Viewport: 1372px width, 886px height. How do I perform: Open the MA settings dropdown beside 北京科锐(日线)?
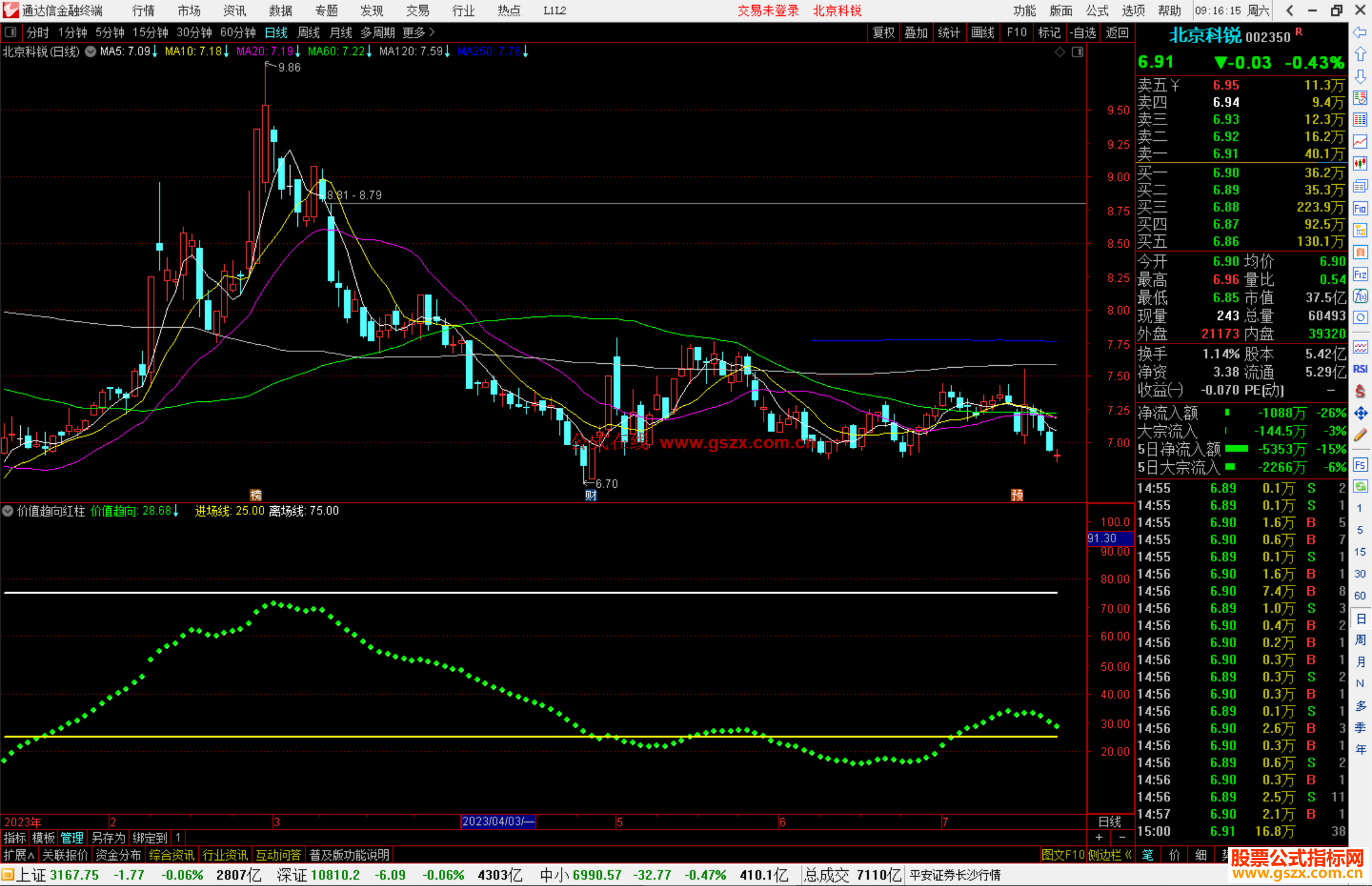tap(91, 51)
